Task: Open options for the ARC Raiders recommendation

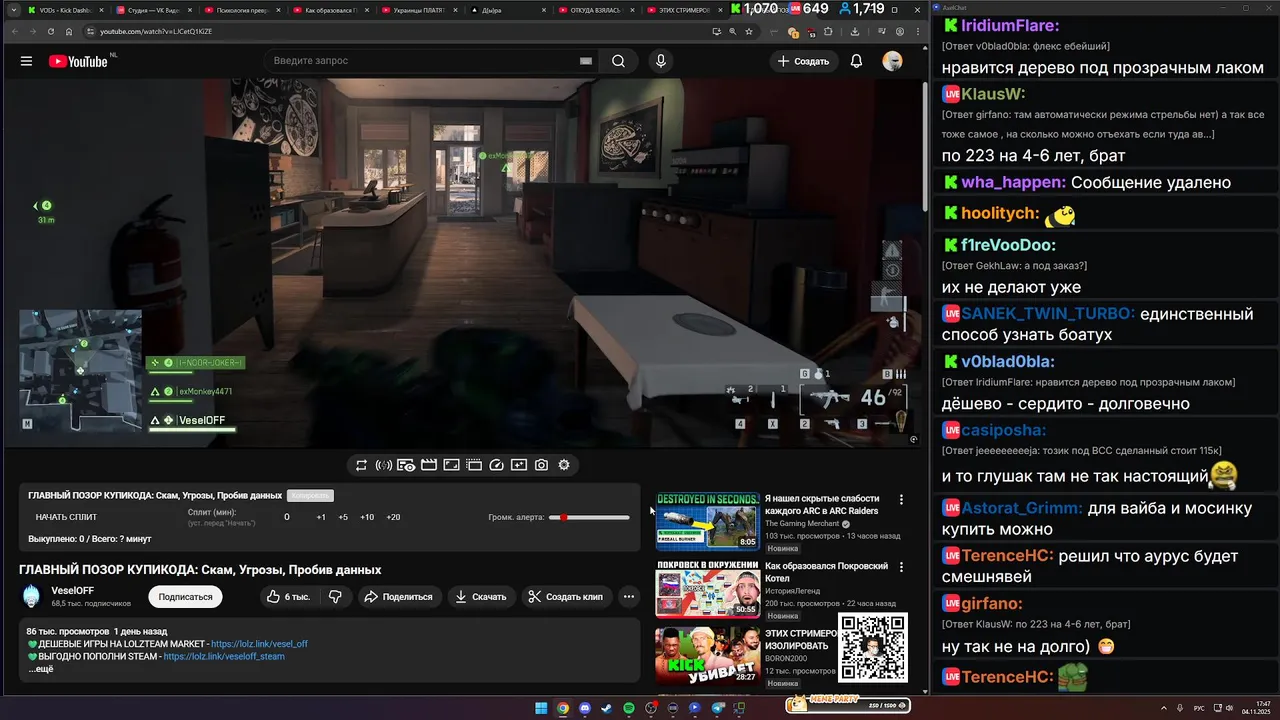Action: [901, 500]
